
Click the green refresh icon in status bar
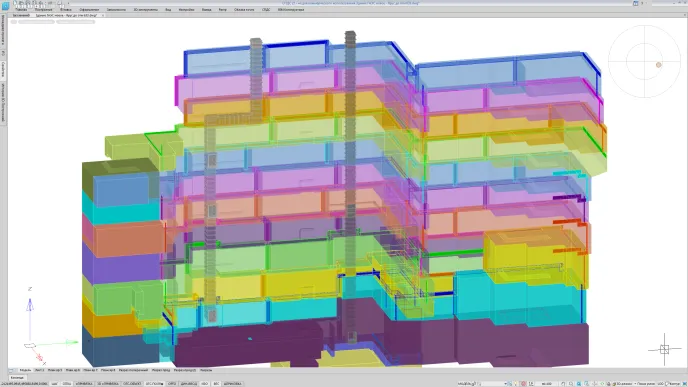coord(602,384)
